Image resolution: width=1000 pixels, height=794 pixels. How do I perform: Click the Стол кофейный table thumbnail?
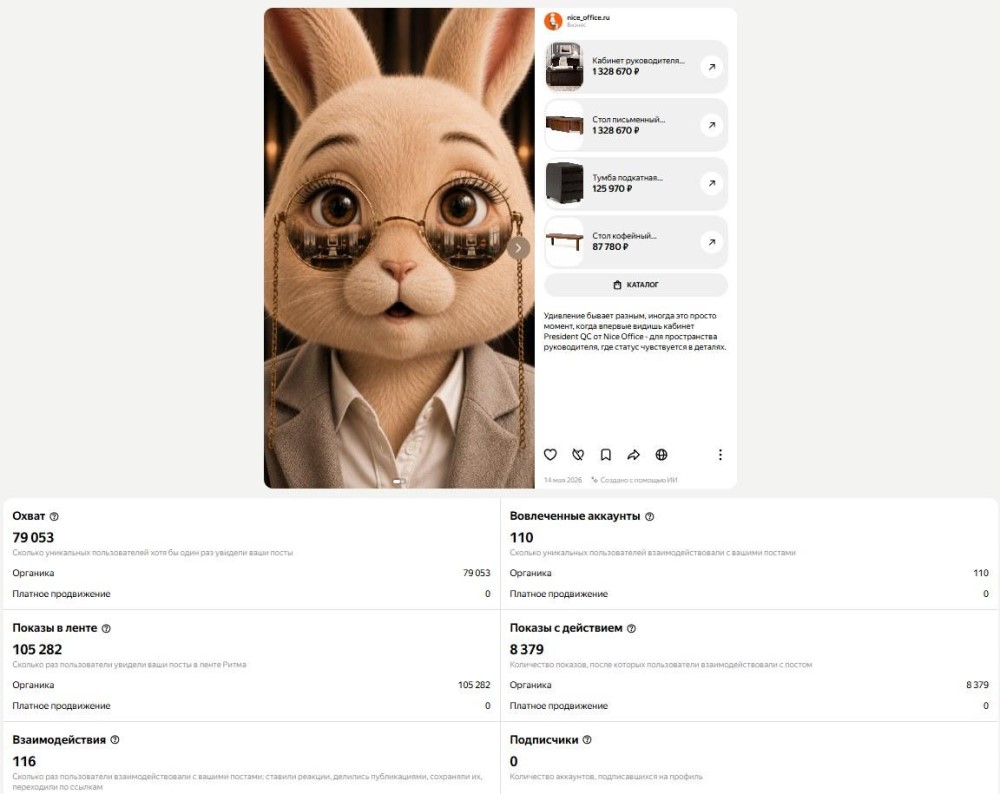[x=564, y=242]
